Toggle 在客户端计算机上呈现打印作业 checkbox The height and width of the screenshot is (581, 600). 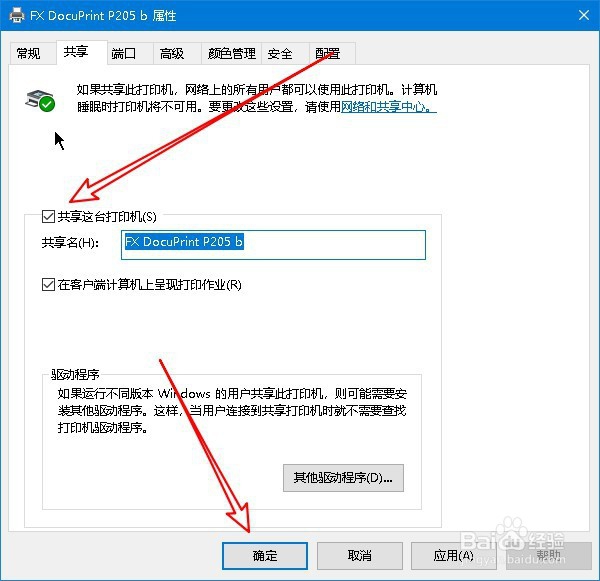[48, 284]
